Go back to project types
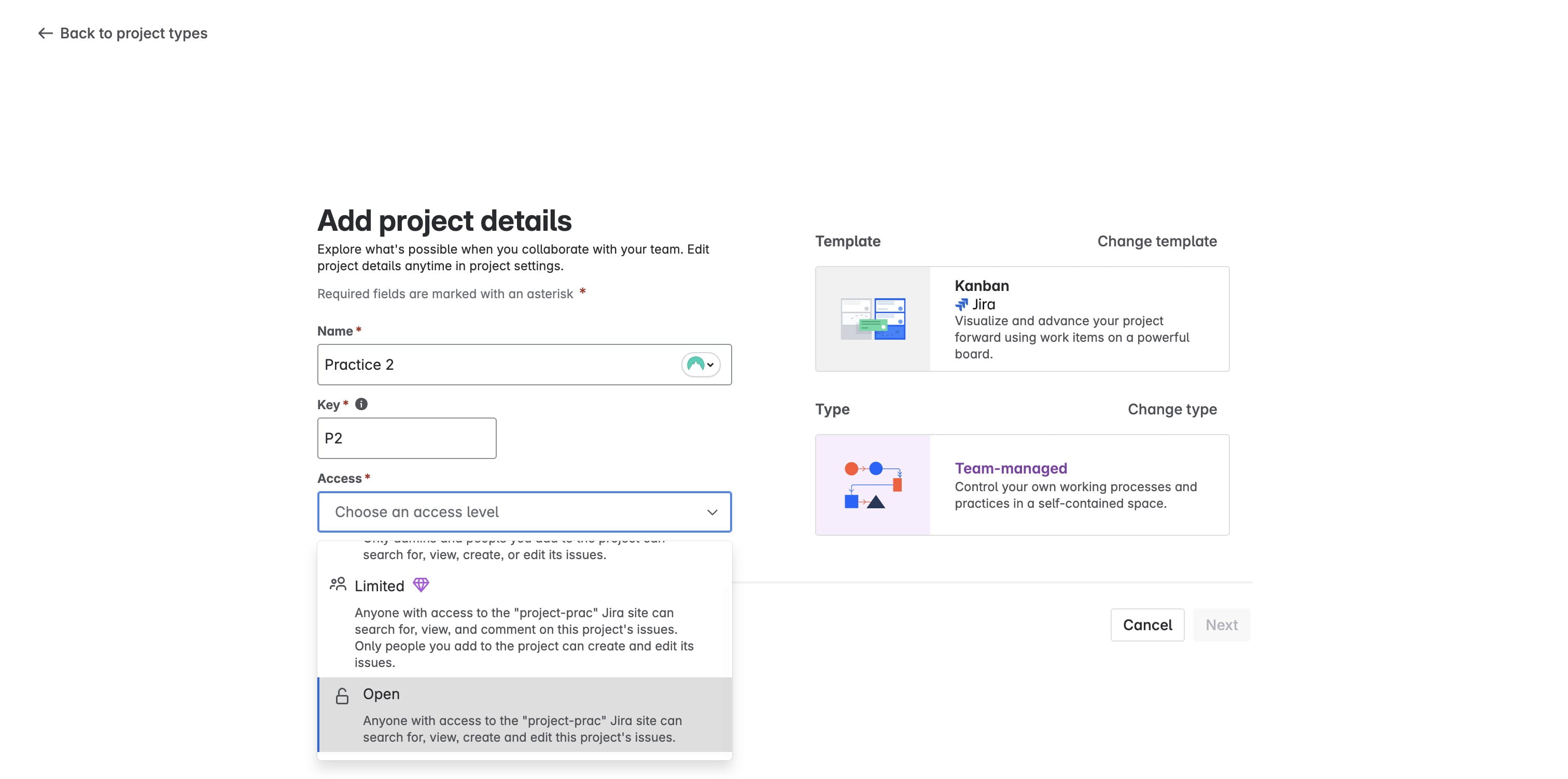 click(122, 33)
